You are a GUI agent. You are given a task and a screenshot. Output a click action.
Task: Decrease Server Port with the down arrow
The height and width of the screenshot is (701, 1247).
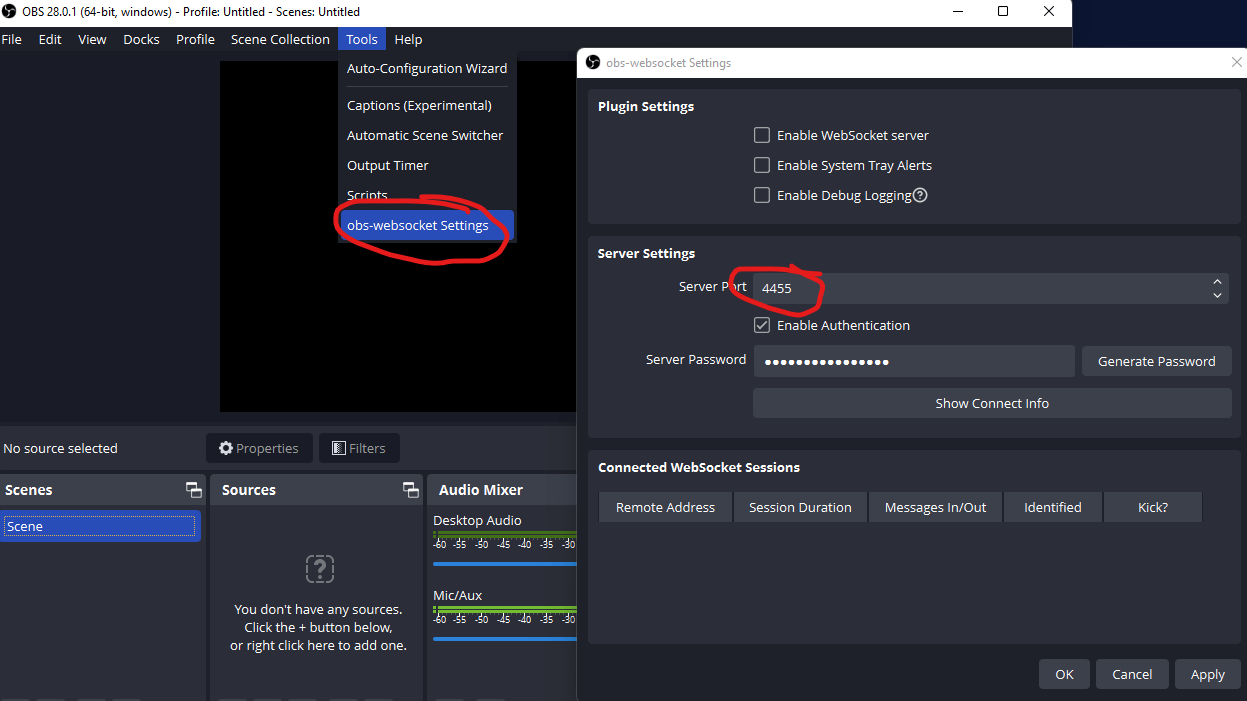coord(1217,295)
